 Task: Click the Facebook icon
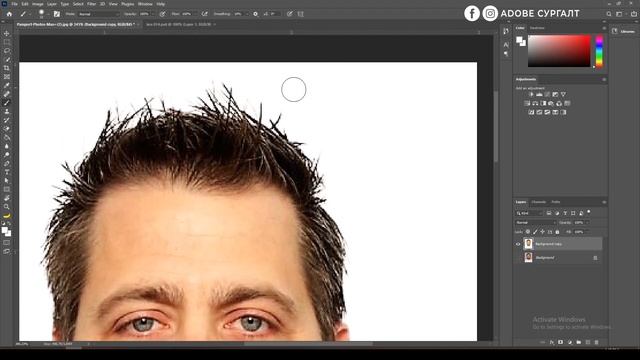coord(472,13)
